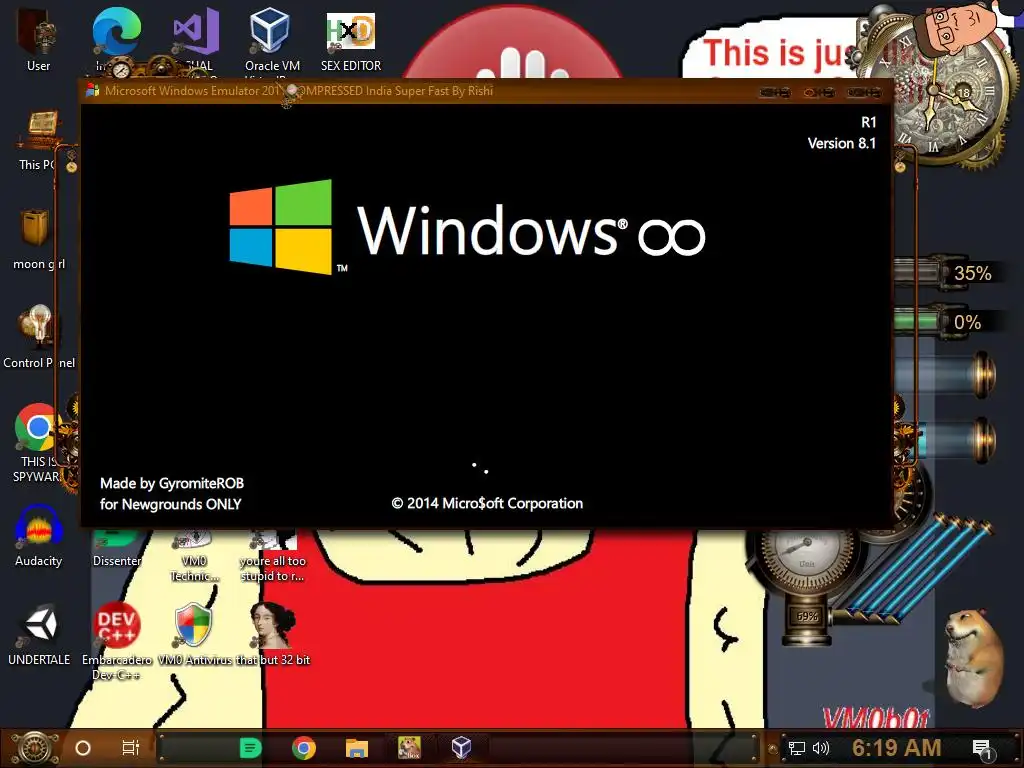This screenshot has width=1024, height=768.
Task: Open the This PC desktop icon
Action: coord(38,140)
